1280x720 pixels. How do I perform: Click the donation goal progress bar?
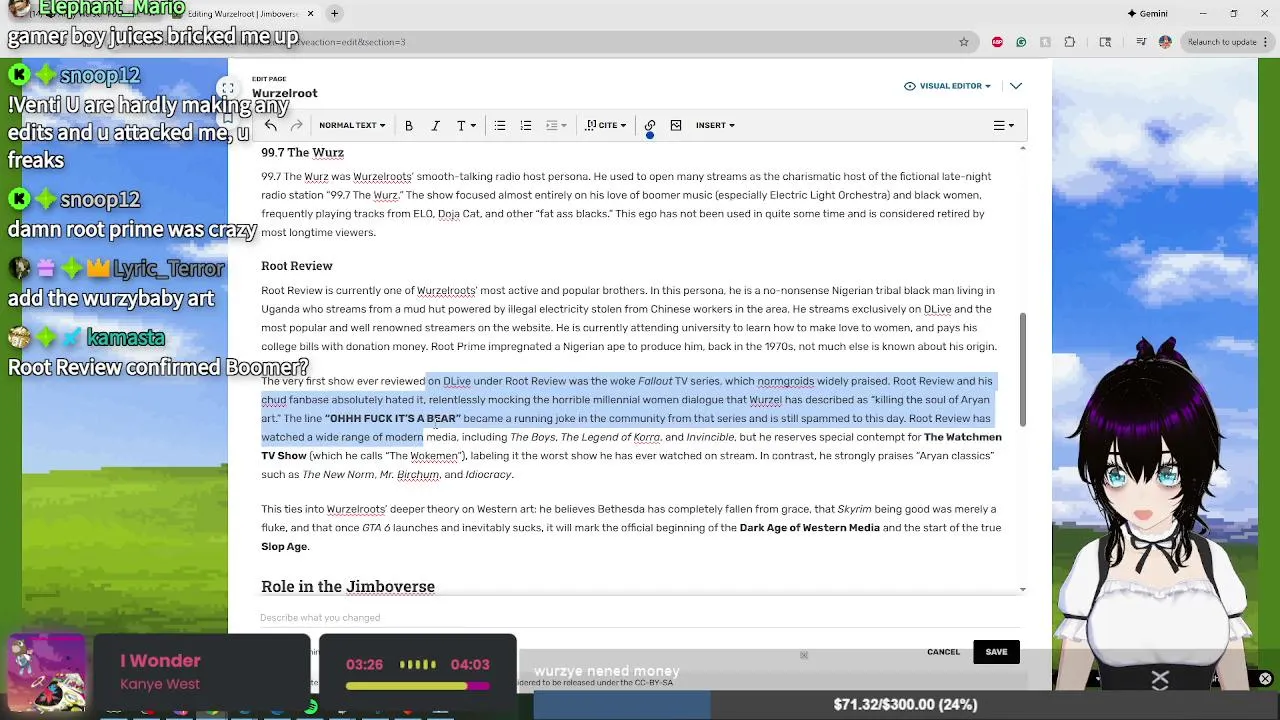click(x=905, y=705)
